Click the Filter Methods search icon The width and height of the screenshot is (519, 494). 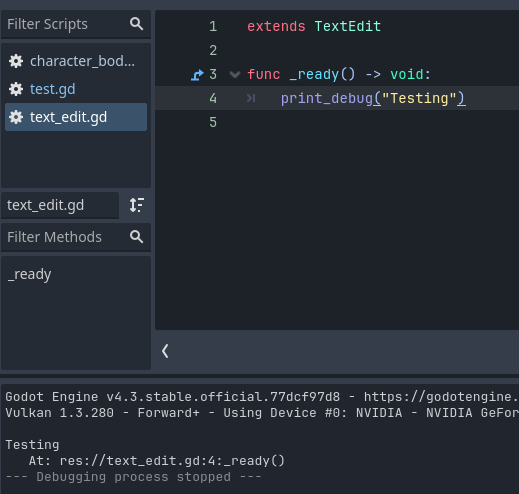click(x=136, y=237)
